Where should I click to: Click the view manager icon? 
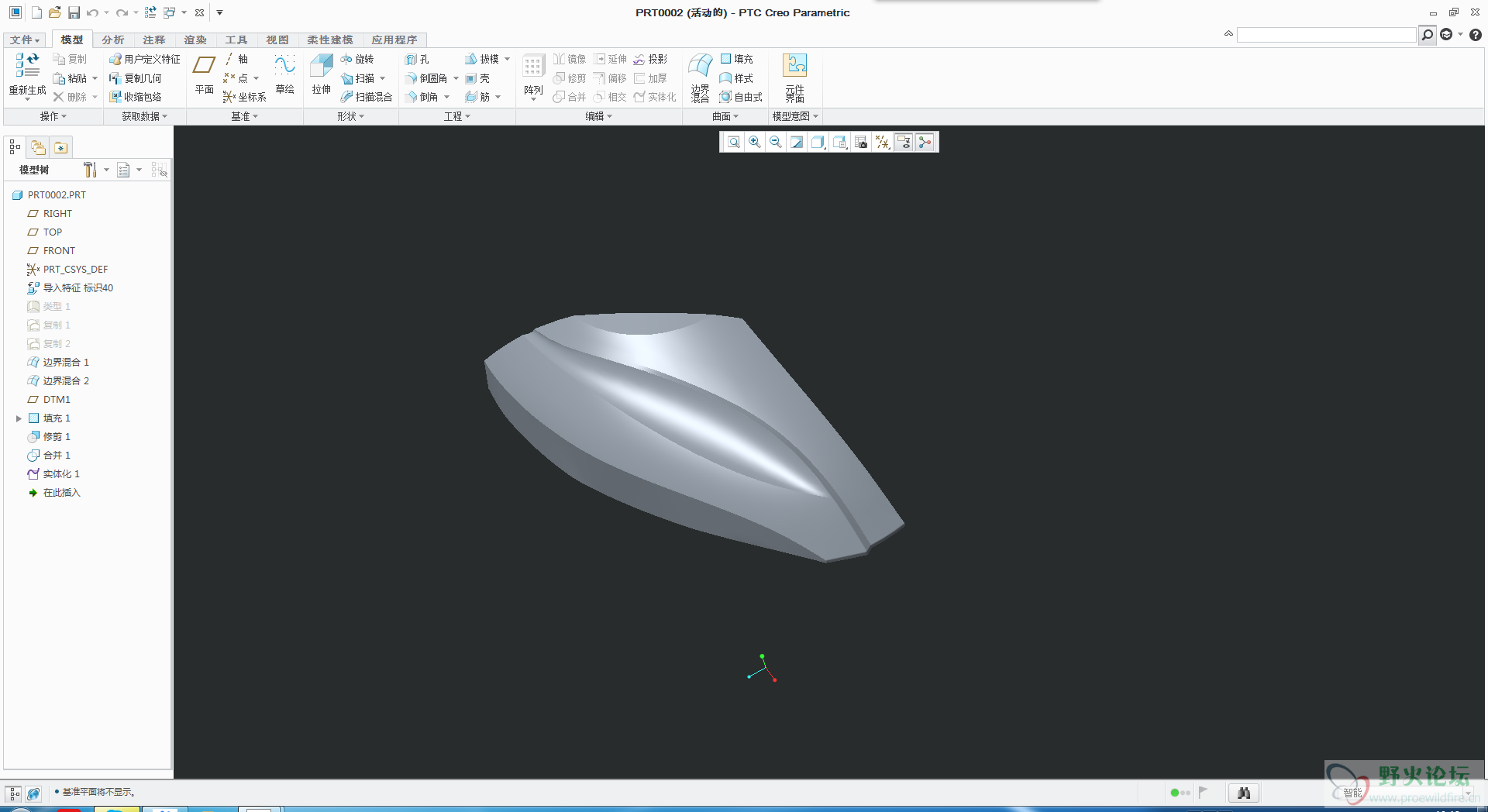click(x=861, y=142)
